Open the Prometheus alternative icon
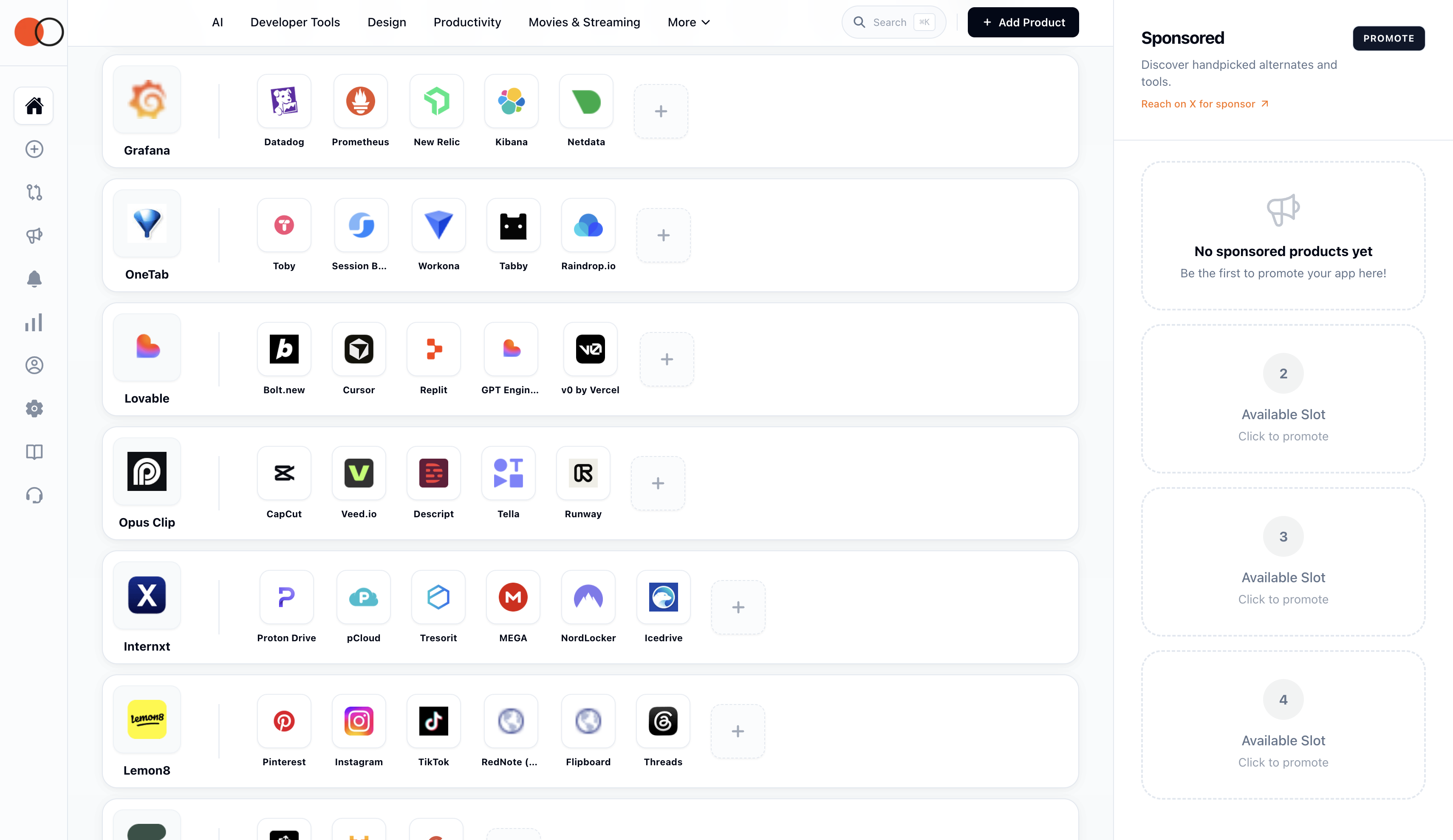 [x=360, y=101]
